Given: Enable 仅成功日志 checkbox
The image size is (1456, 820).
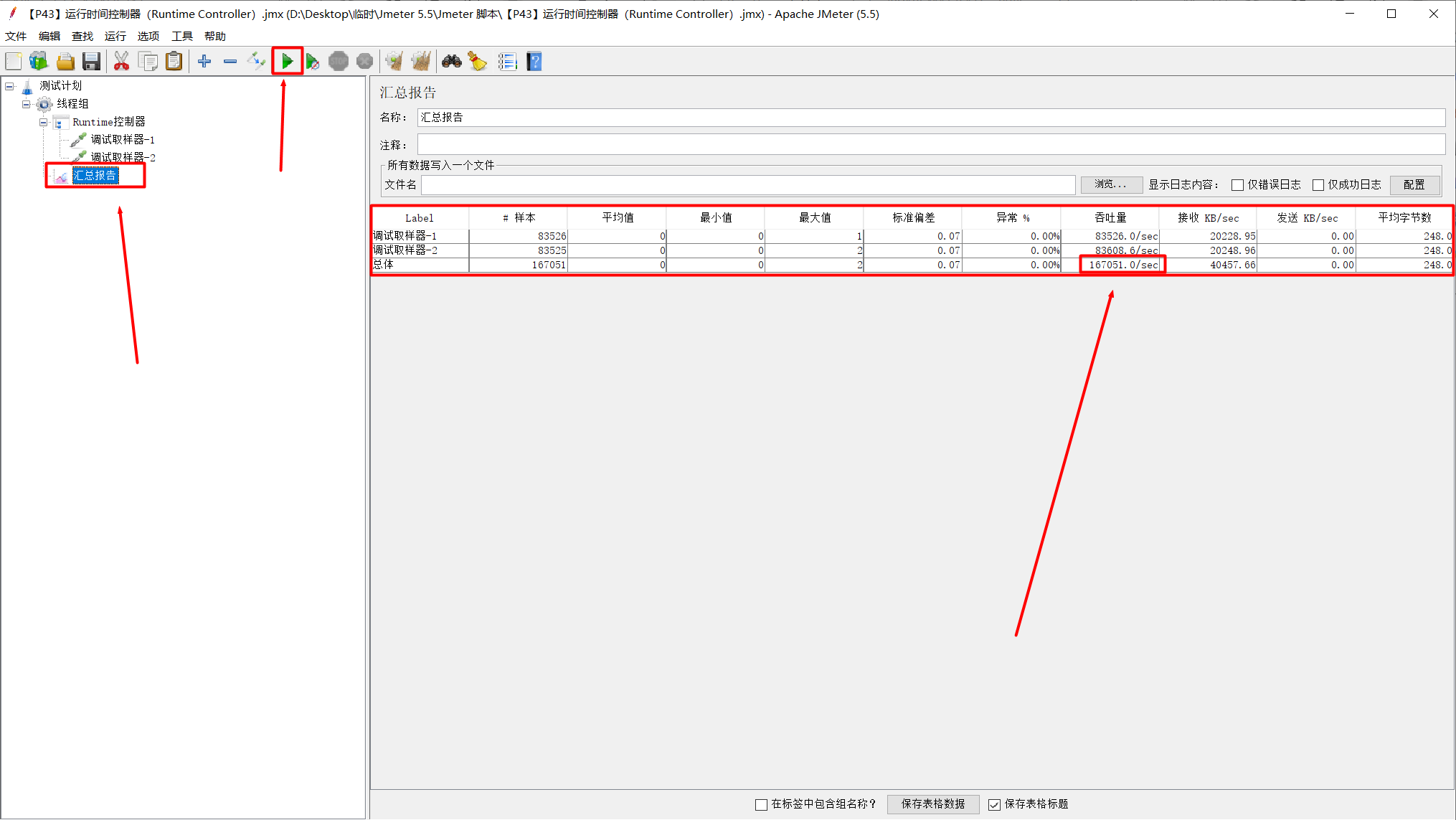Looking at the screenshot, I should click(1318, 185).
